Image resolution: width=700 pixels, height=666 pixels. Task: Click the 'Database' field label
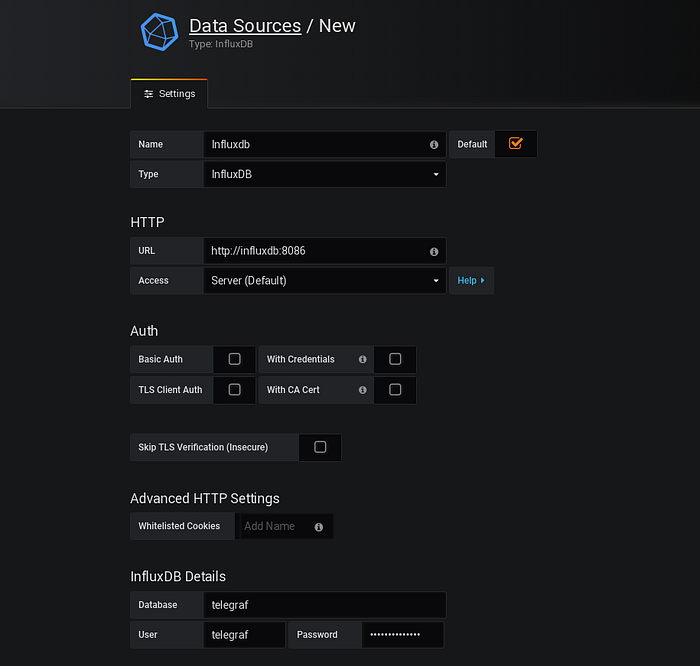[x=158, y=605]
